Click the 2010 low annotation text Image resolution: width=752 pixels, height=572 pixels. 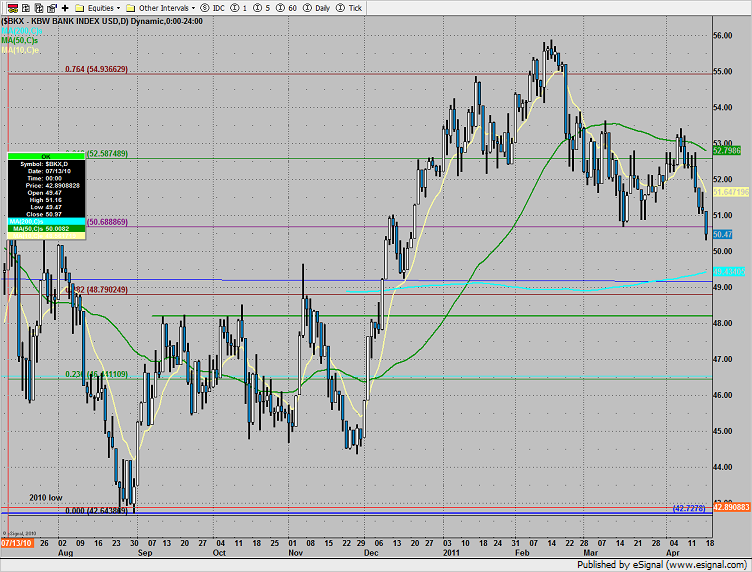[x=46, y=498]
